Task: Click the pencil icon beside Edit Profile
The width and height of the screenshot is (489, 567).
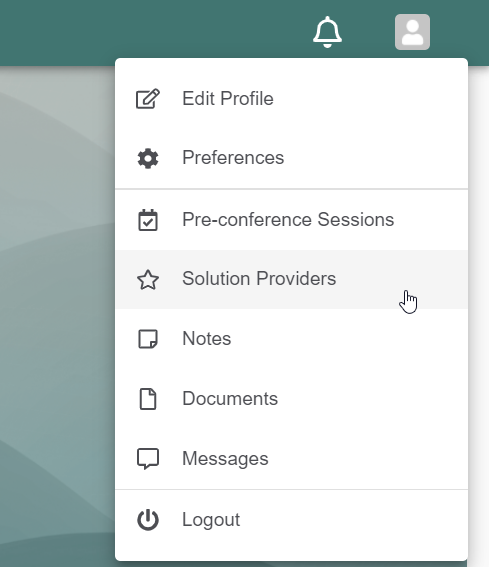Action: 148,98
